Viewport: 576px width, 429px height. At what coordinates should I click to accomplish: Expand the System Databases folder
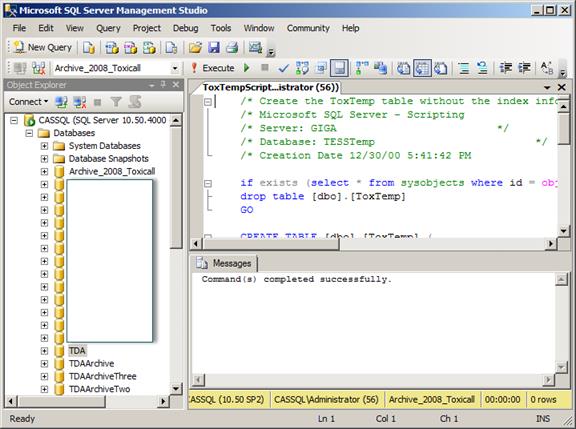pyautogui.click(x=44, y=146)
